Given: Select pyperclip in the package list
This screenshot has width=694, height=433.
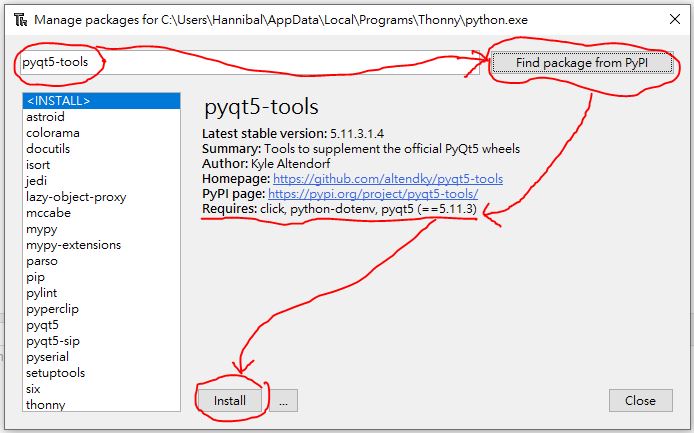Looking at the screenshot, I should (x=101, y=309).
